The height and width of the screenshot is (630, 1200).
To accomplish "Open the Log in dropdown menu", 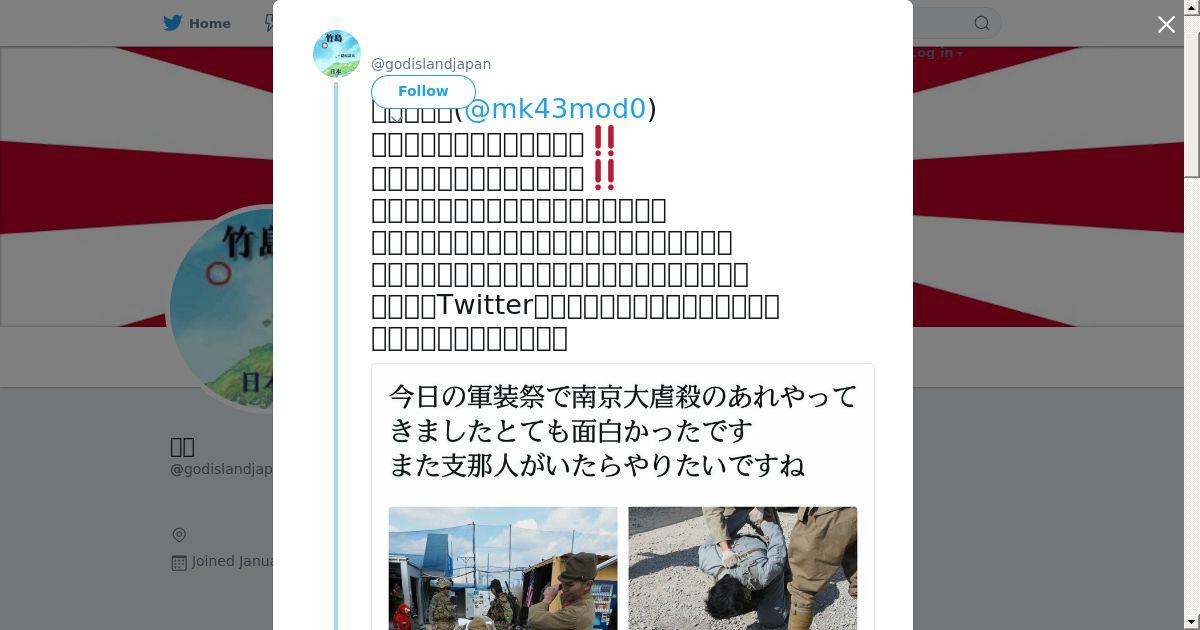I will point(938,53).
